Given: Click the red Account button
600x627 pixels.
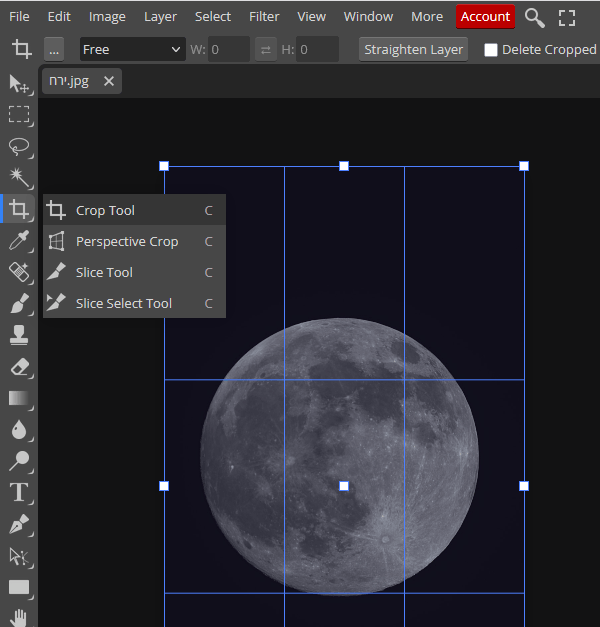Looking at the screenshot, I should point(485,17).
